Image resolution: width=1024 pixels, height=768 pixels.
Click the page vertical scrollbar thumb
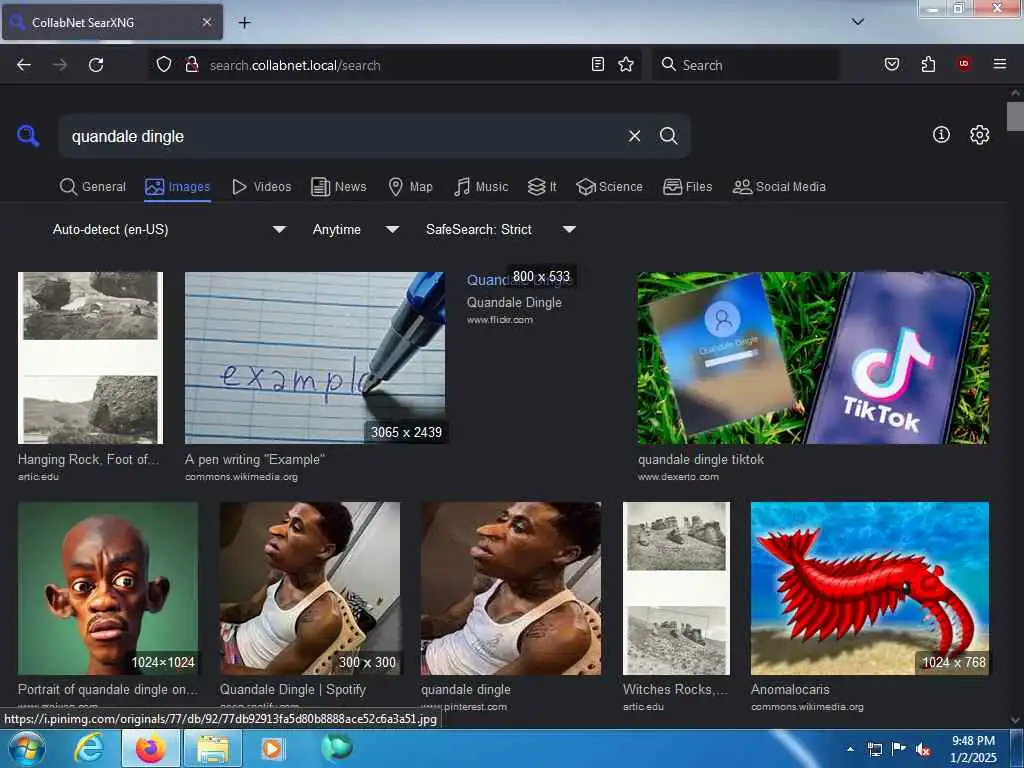[x=1015, y=116]
